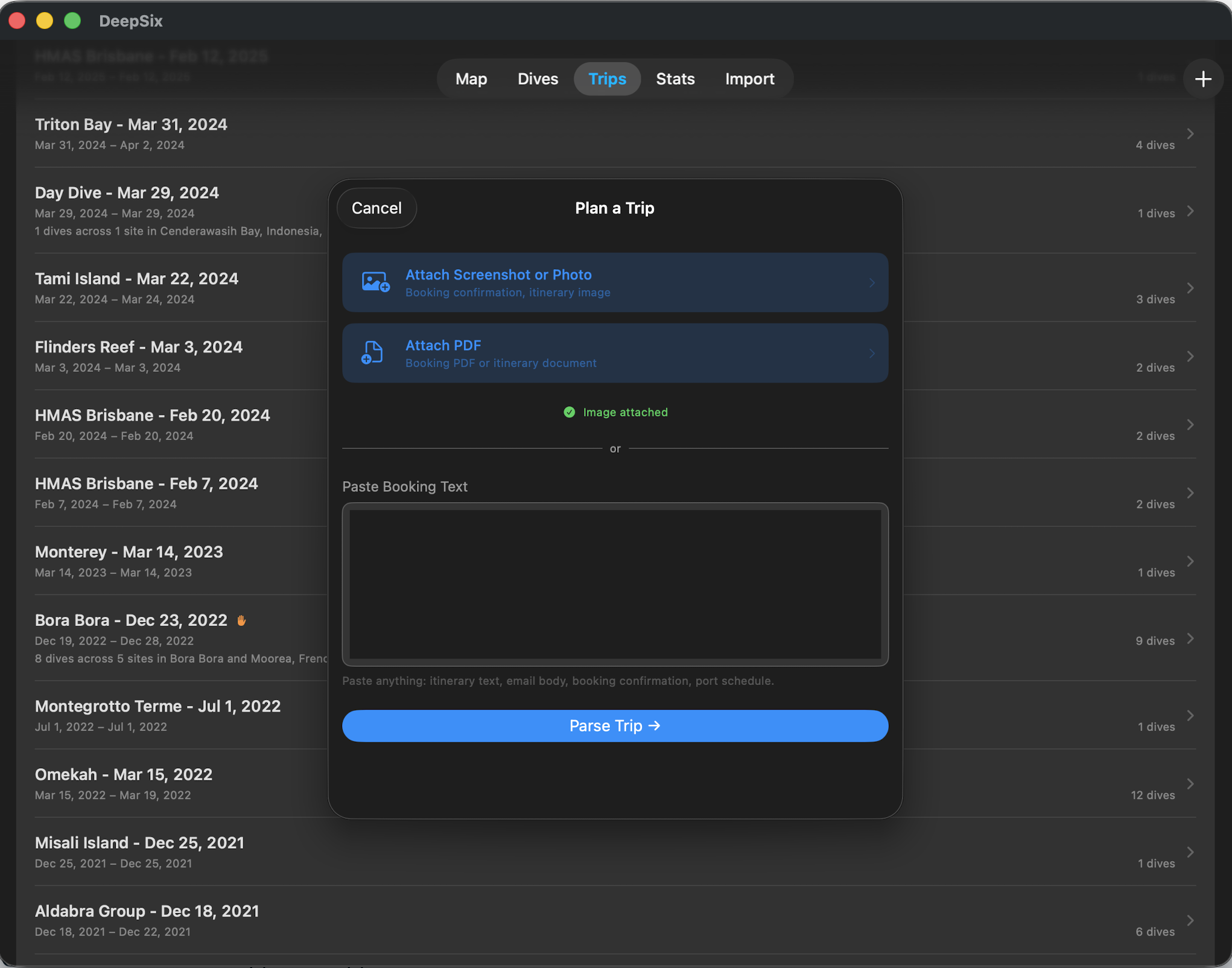Screen dimensions: 1232x968
Task: Open the Stats tab
Action: tap(675, 79)
